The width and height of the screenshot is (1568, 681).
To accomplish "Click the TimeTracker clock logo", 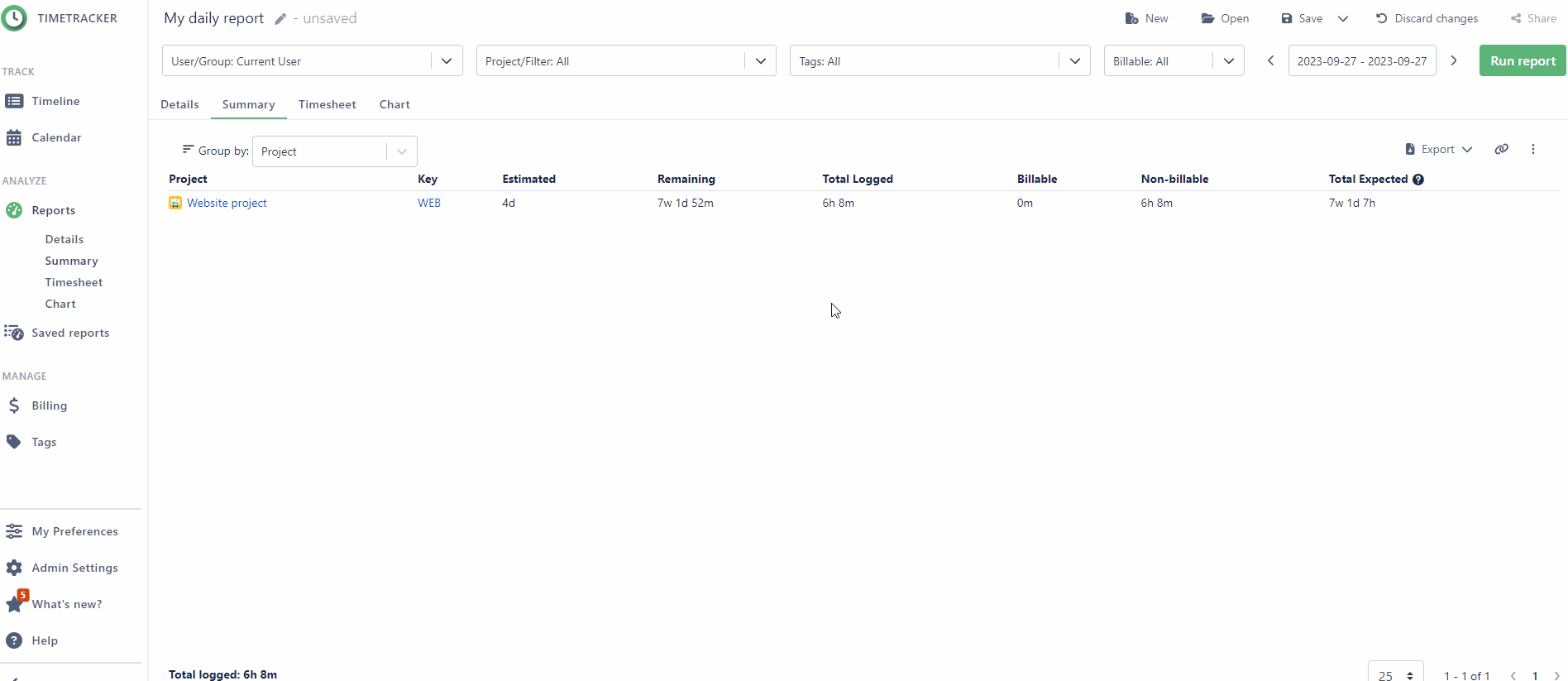I will (x=14, y=18).
